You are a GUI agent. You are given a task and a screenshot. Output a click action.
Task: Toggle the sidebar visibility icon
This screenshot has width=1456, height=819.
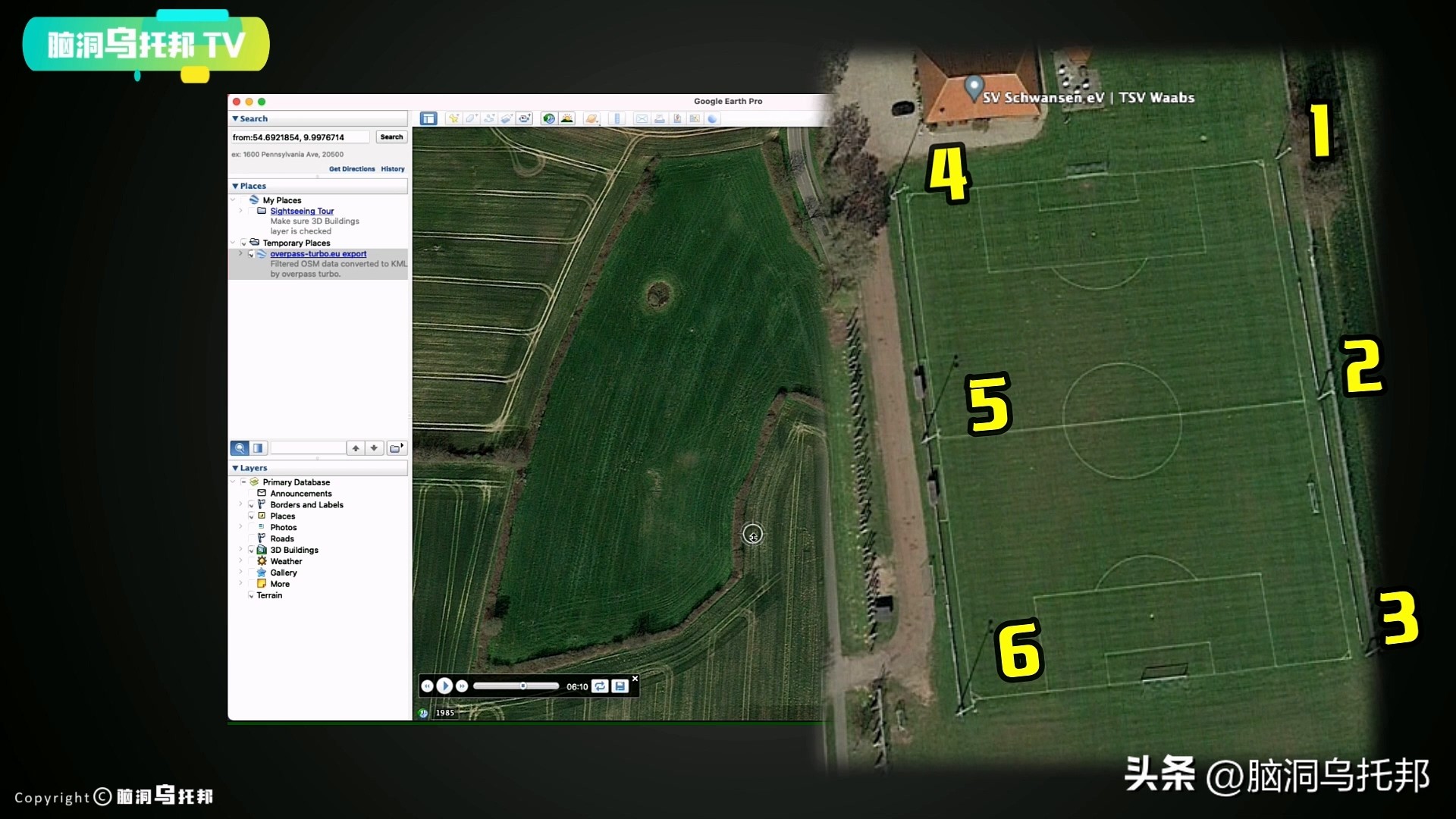click(428, 118)
